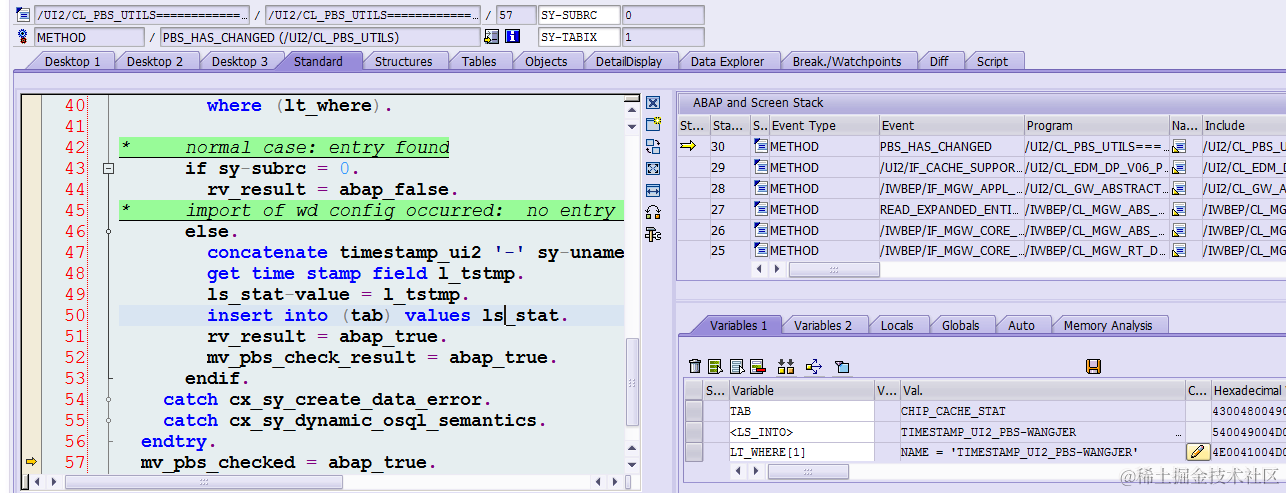
Task: Switch to the Desktop 3 tab
Action: pyautogui.click(x=240, y=61)
